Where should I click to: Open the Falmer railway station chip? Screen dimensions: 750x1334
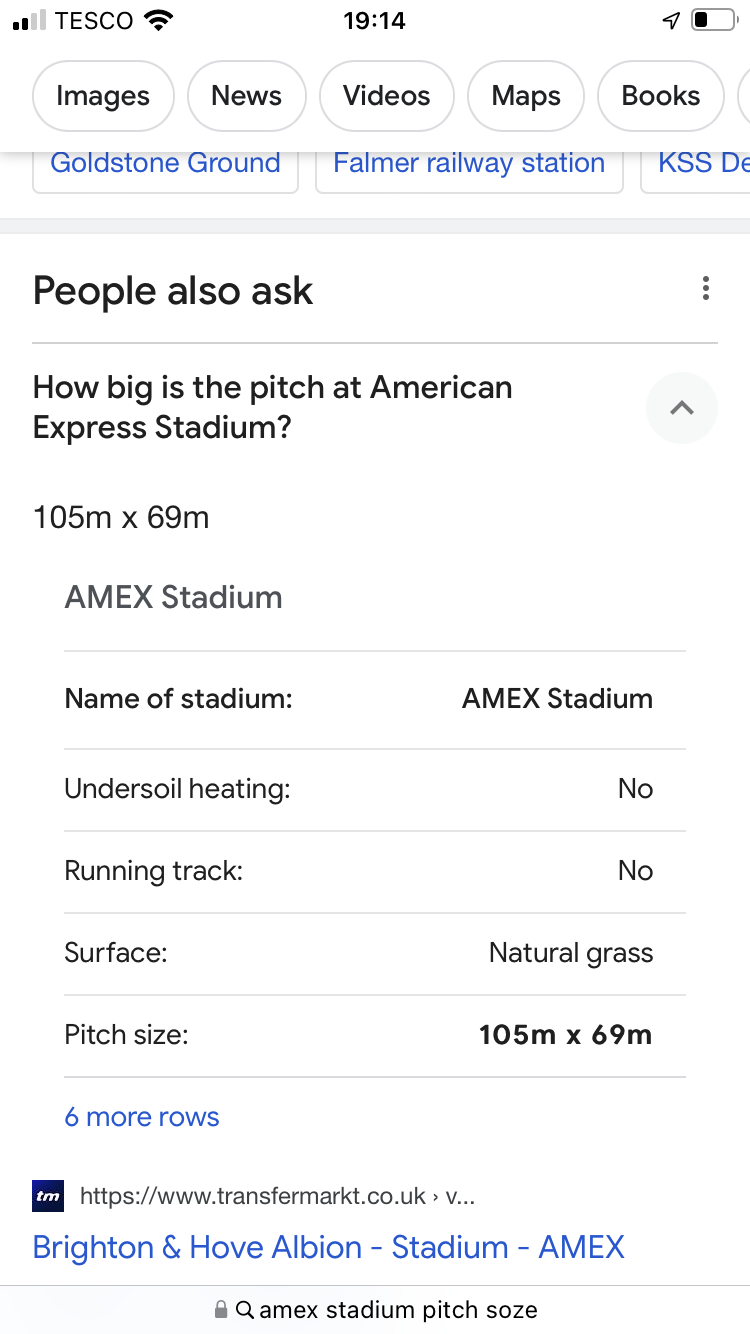tap(469, 164)
